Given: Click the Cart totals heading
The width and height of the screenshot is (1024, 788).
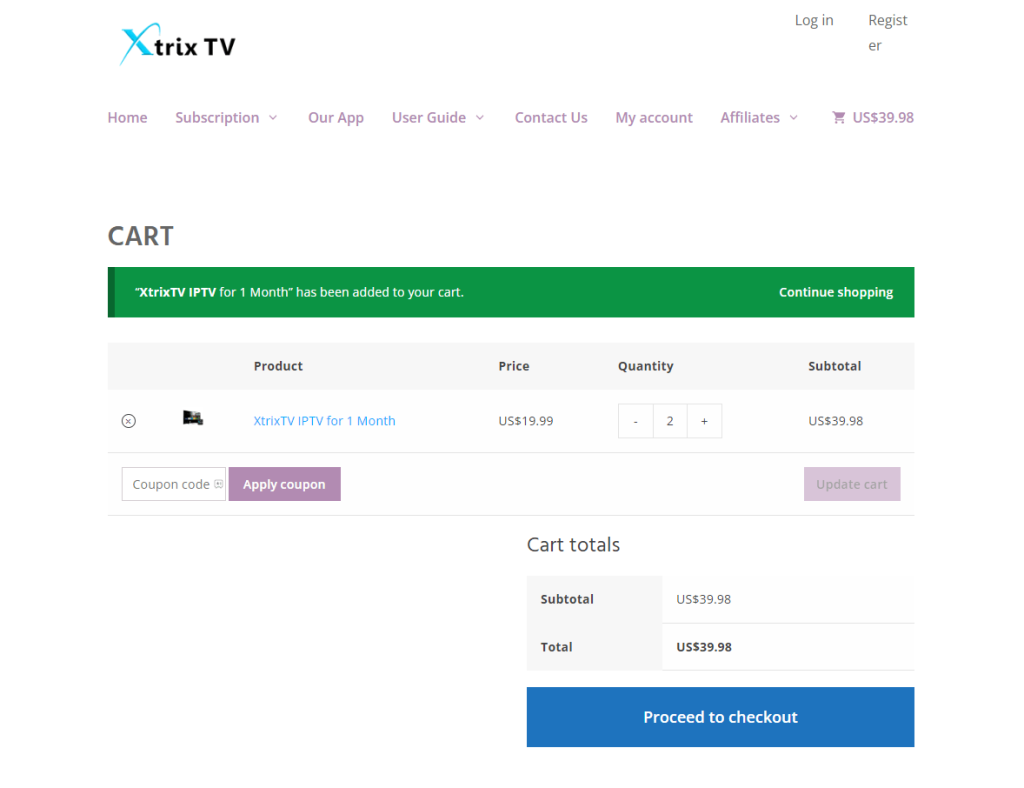Looking at the screenshot, I should tap(573, 544).
